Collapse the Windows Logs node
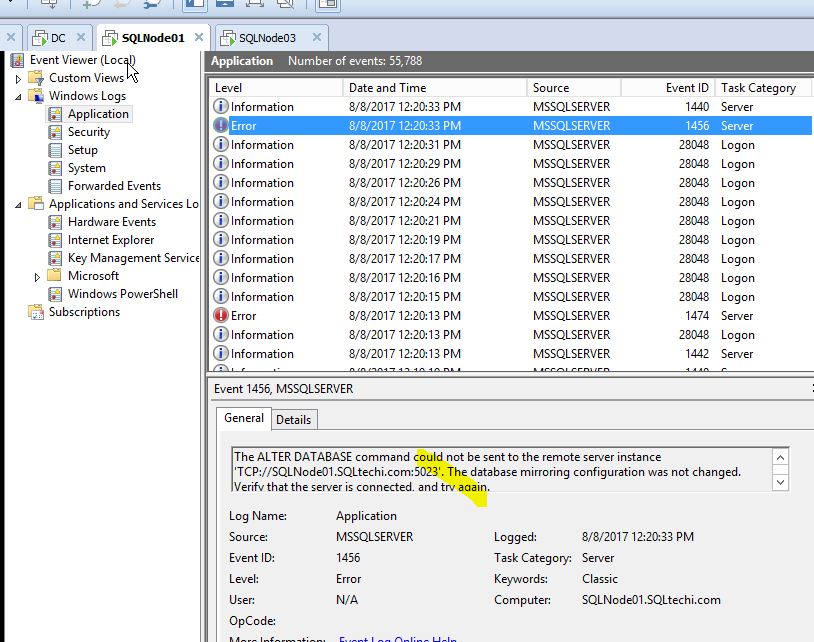Viewport: 814px width, 642px height. [x=16, y=95]
